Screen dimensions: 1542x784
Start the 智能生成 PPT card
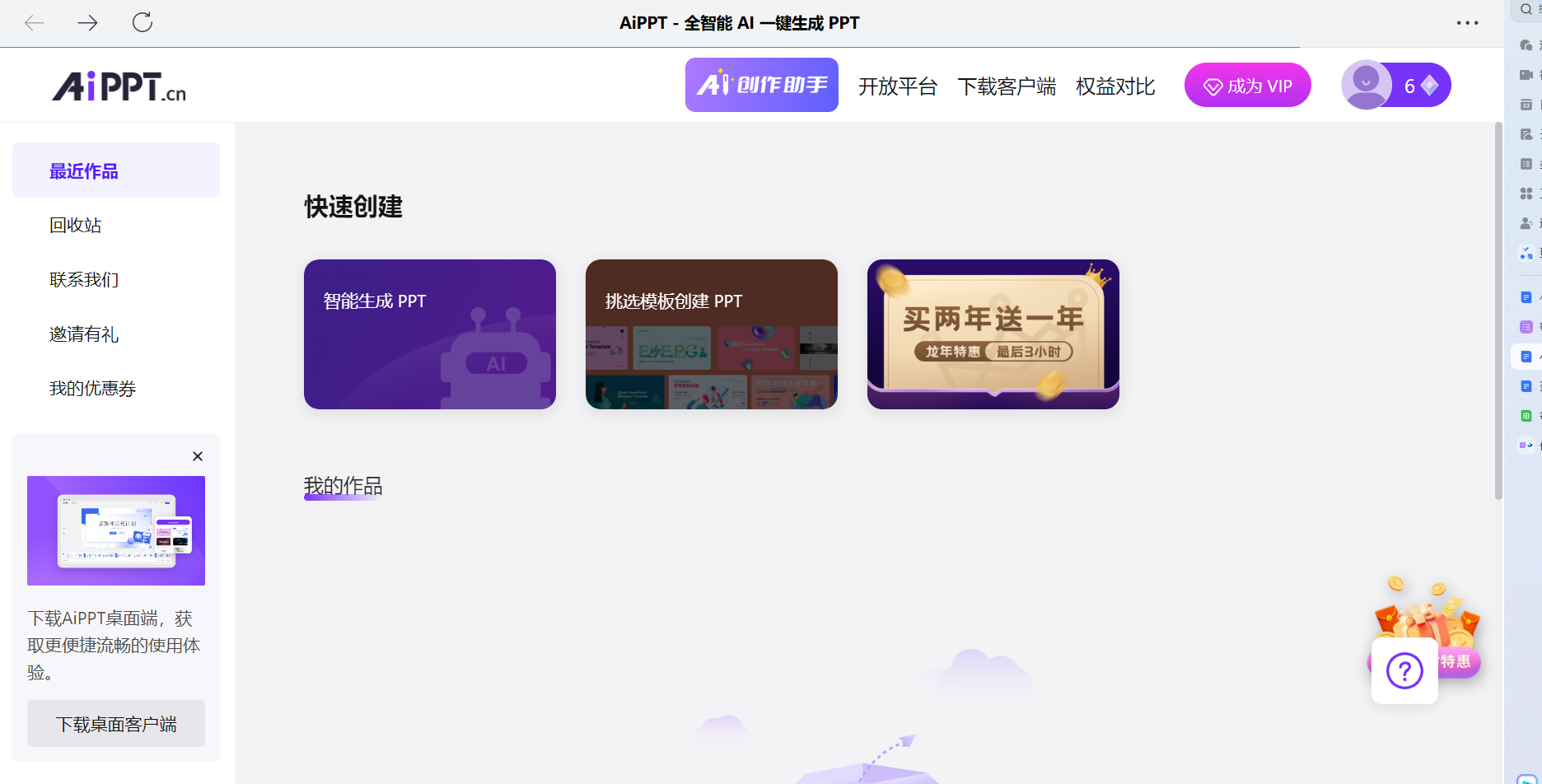tap(430, 334)
